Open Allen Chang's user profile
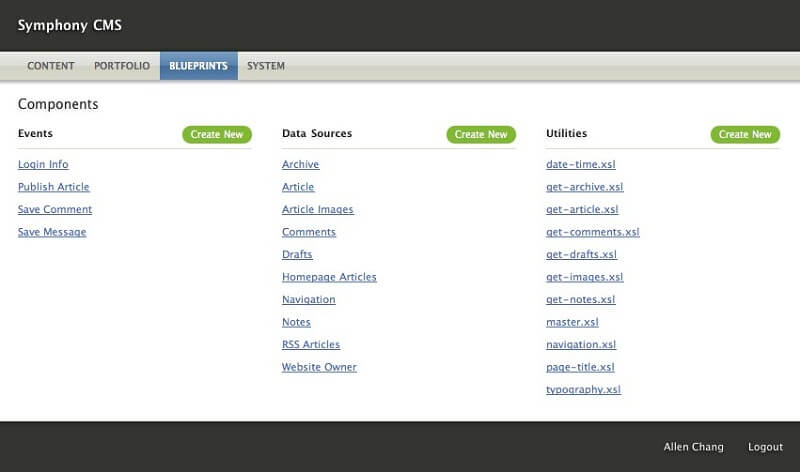This screenshot has height=472, width=800. tap(693, 446)
